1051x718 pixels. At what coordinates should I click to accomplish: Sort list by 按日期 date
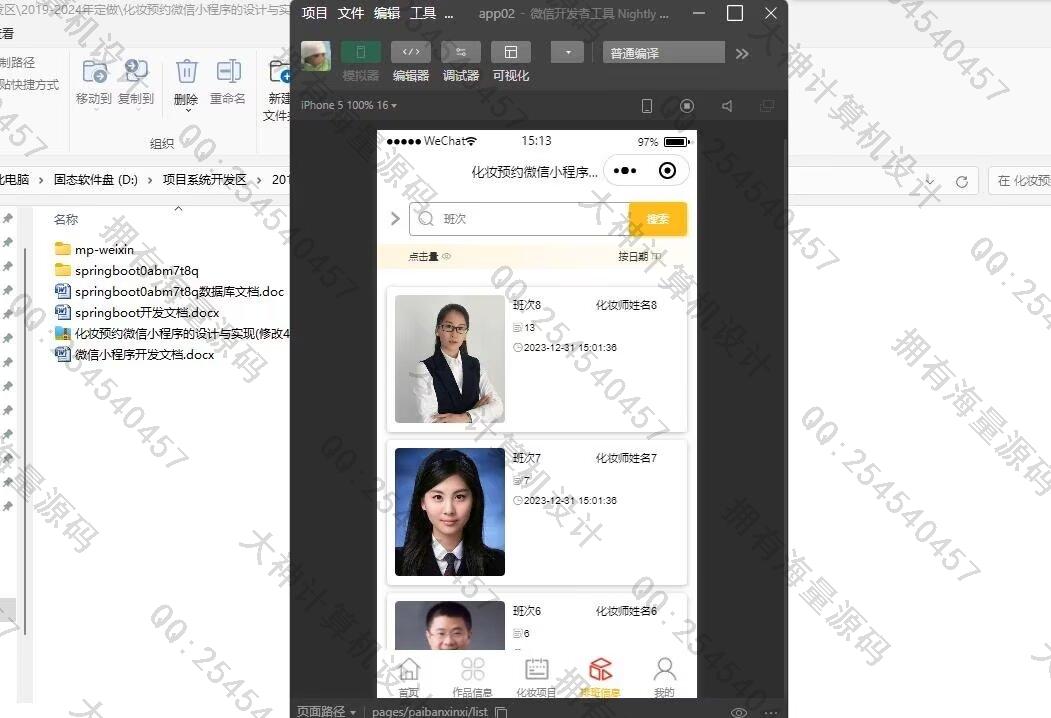click(639, 256)
